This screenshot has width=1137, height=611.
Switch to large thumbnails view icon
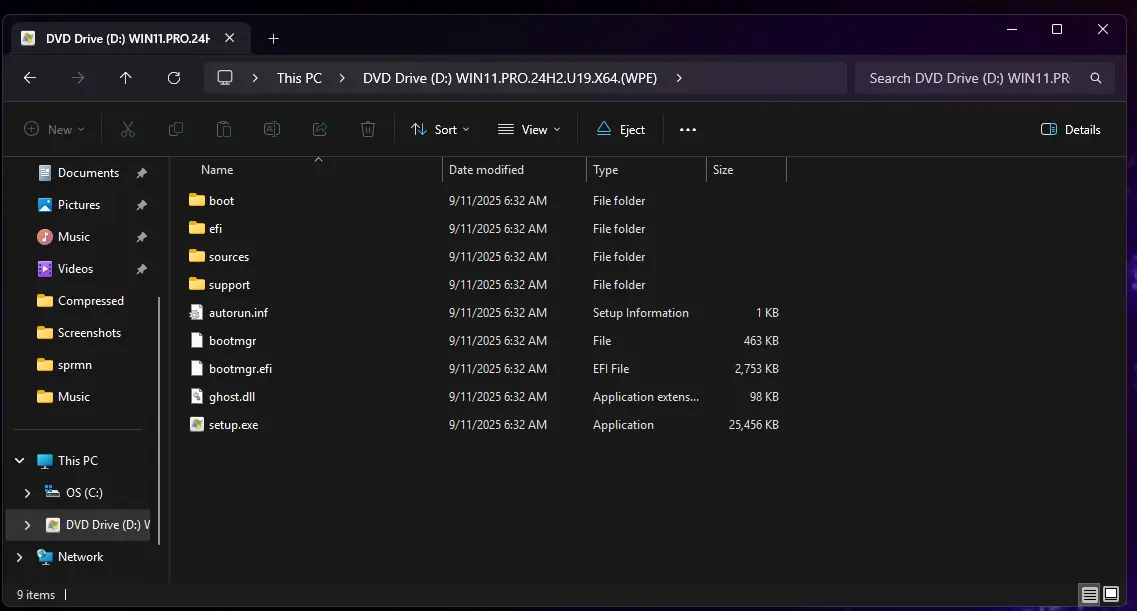click(1110, 594)
